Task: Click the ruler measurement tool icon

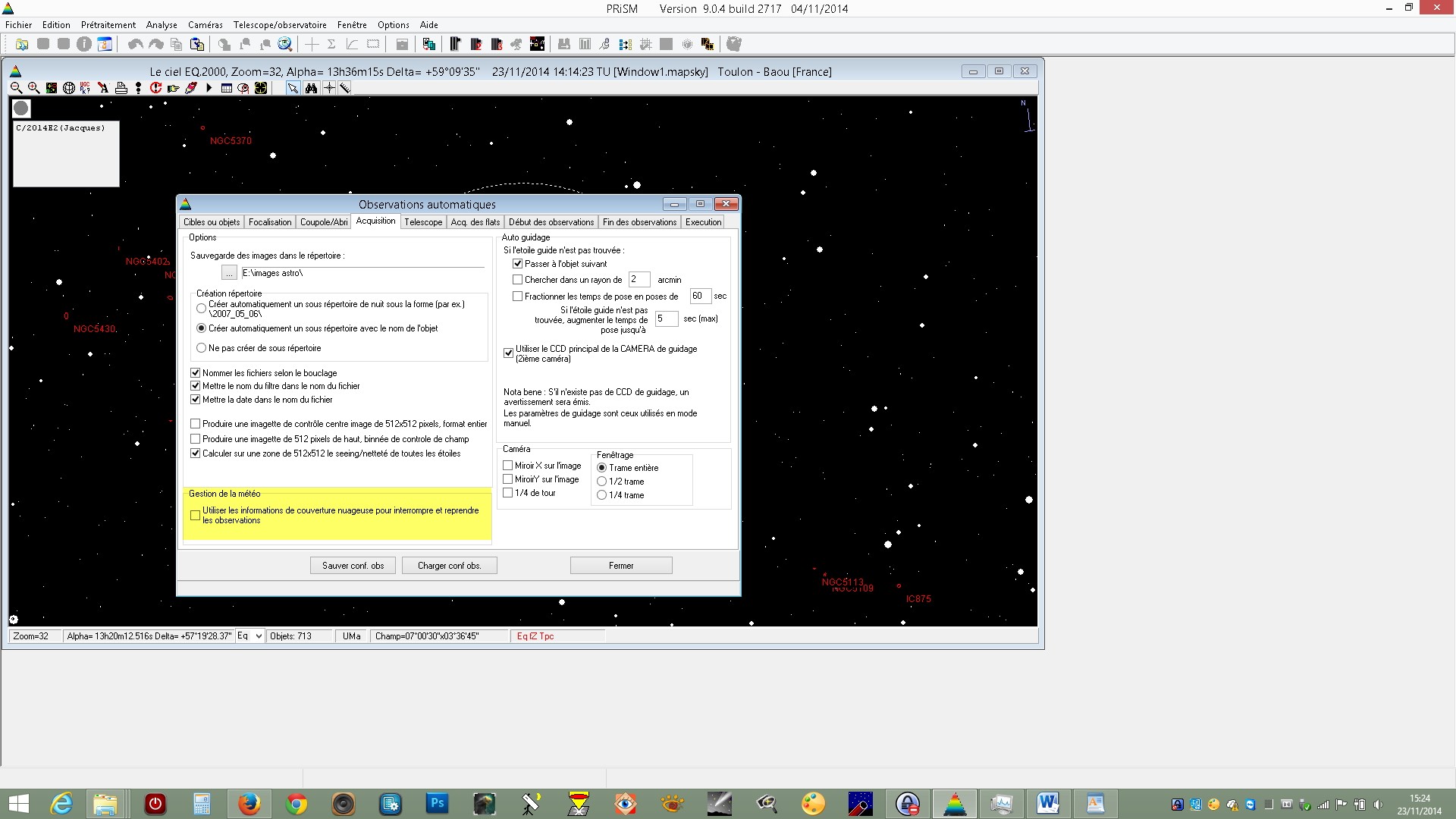Action: [346, 88]
